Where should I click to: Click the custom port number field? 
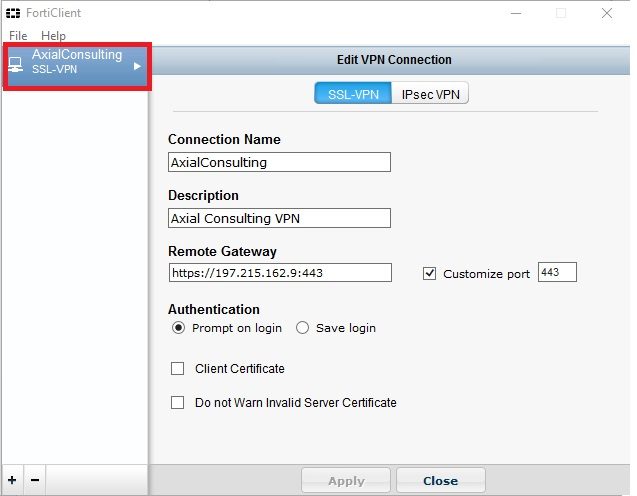click(557, 272)
